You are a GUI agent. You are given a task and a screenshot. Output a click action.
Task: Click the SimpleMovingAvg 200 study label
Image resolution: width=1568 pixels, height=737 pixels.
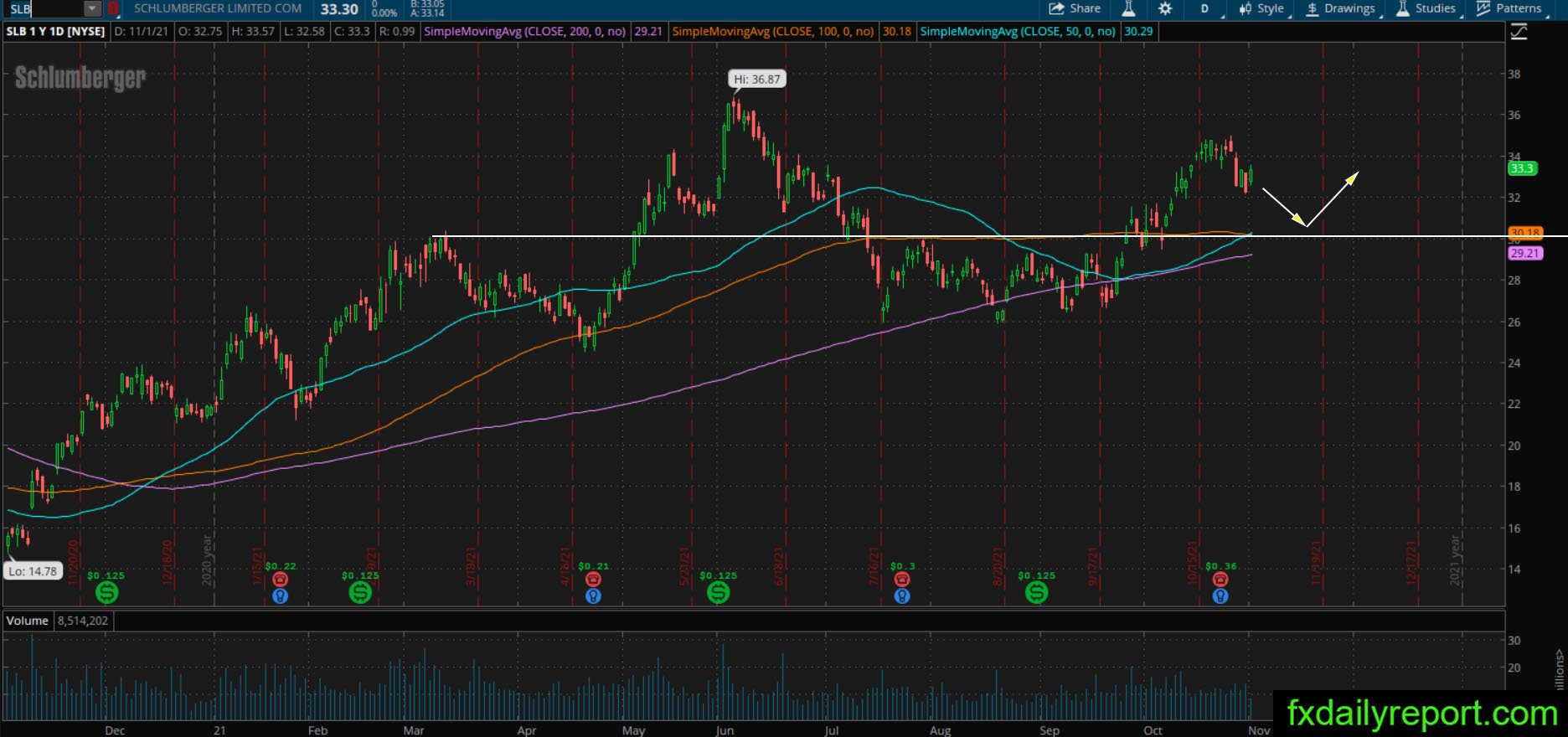point(525,31)
